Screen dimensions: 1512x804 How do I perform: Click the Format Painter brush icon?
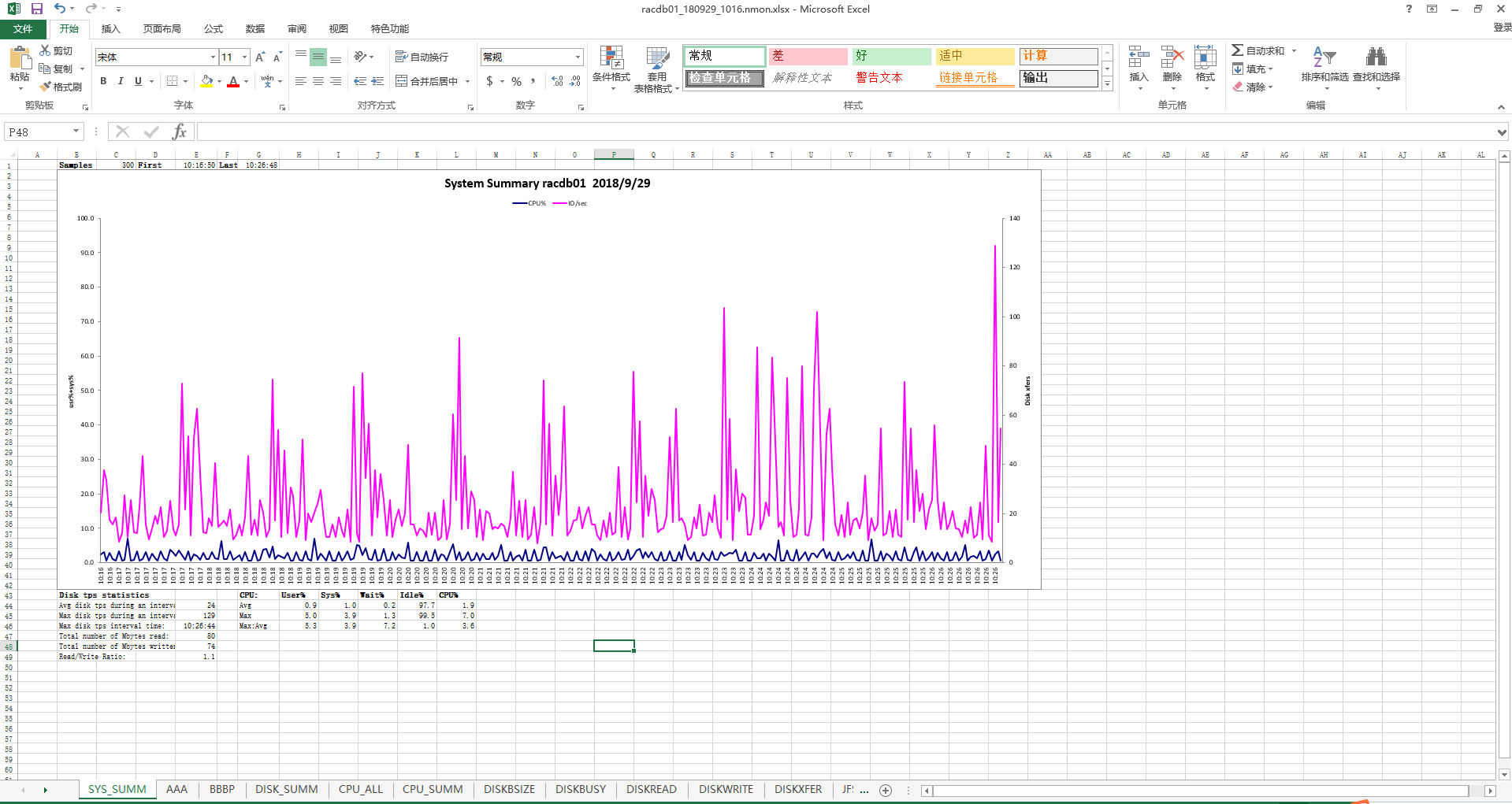[x=46, y=87]
